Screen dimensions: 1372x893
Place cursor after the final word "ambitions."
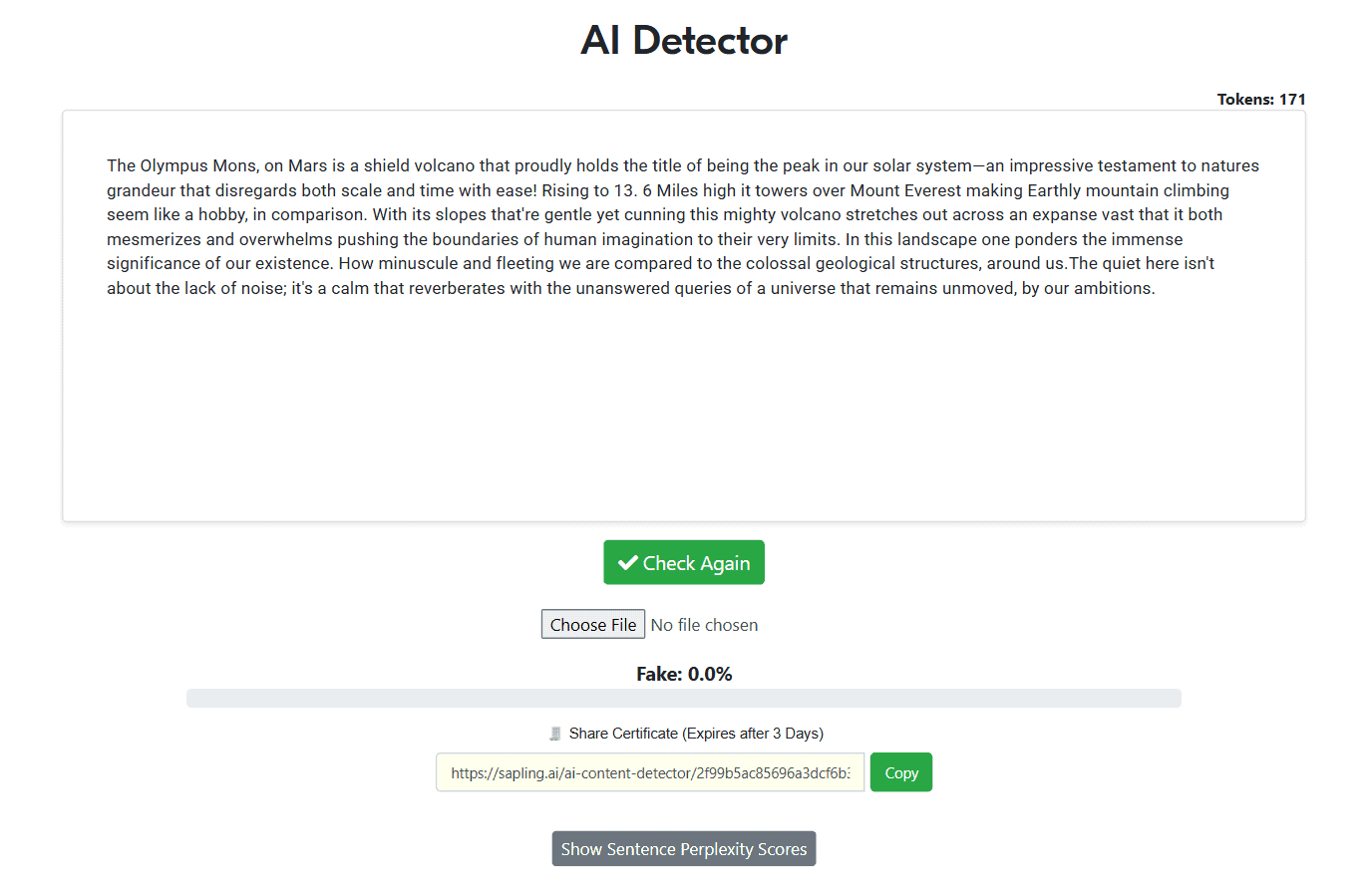click(x=1156, y=288)
